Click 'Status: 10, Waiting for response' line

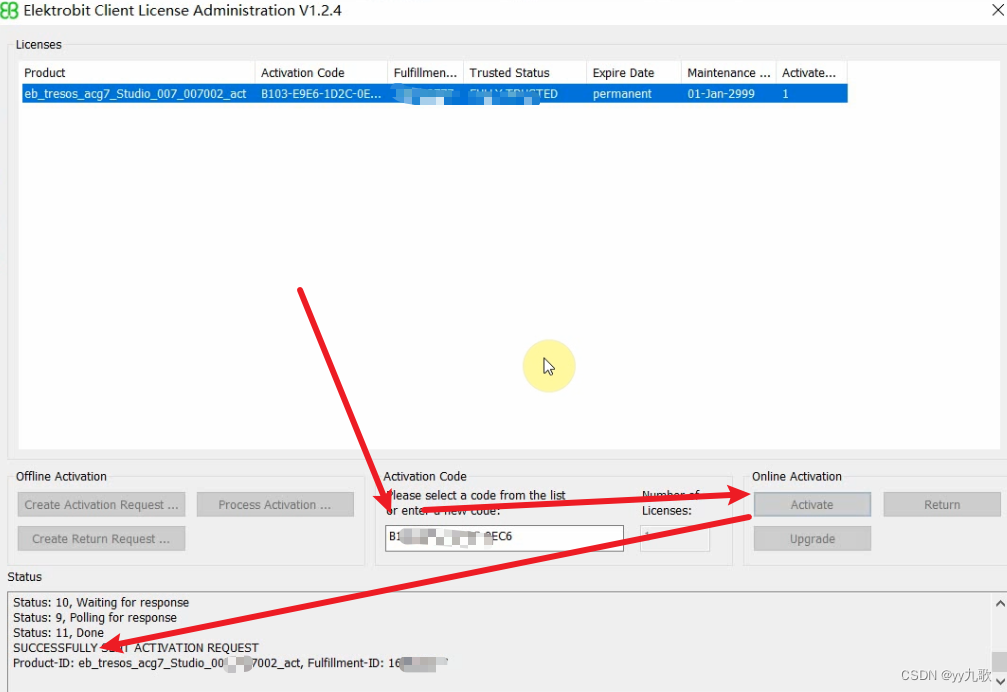[x=101, y=602]
